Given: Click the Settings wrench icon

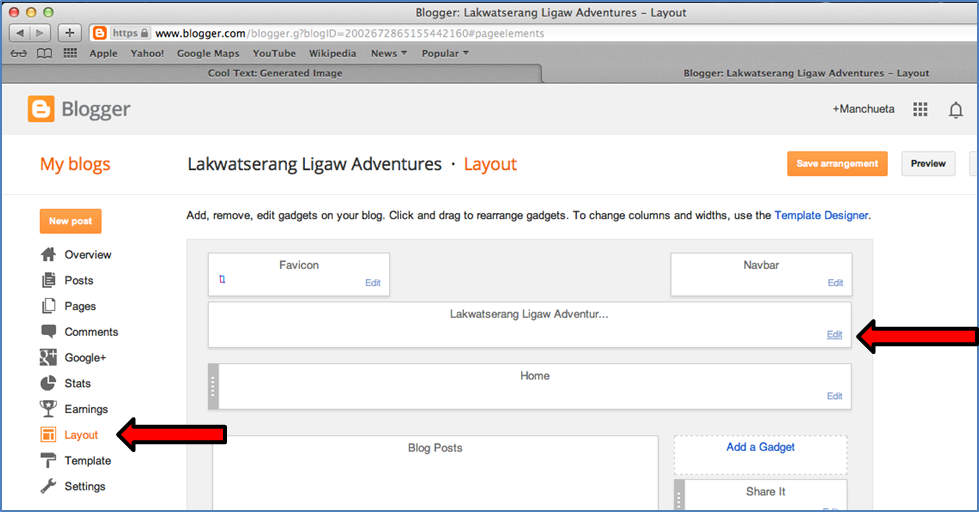Looking at the screenshot, I should [x=48, y=486].
